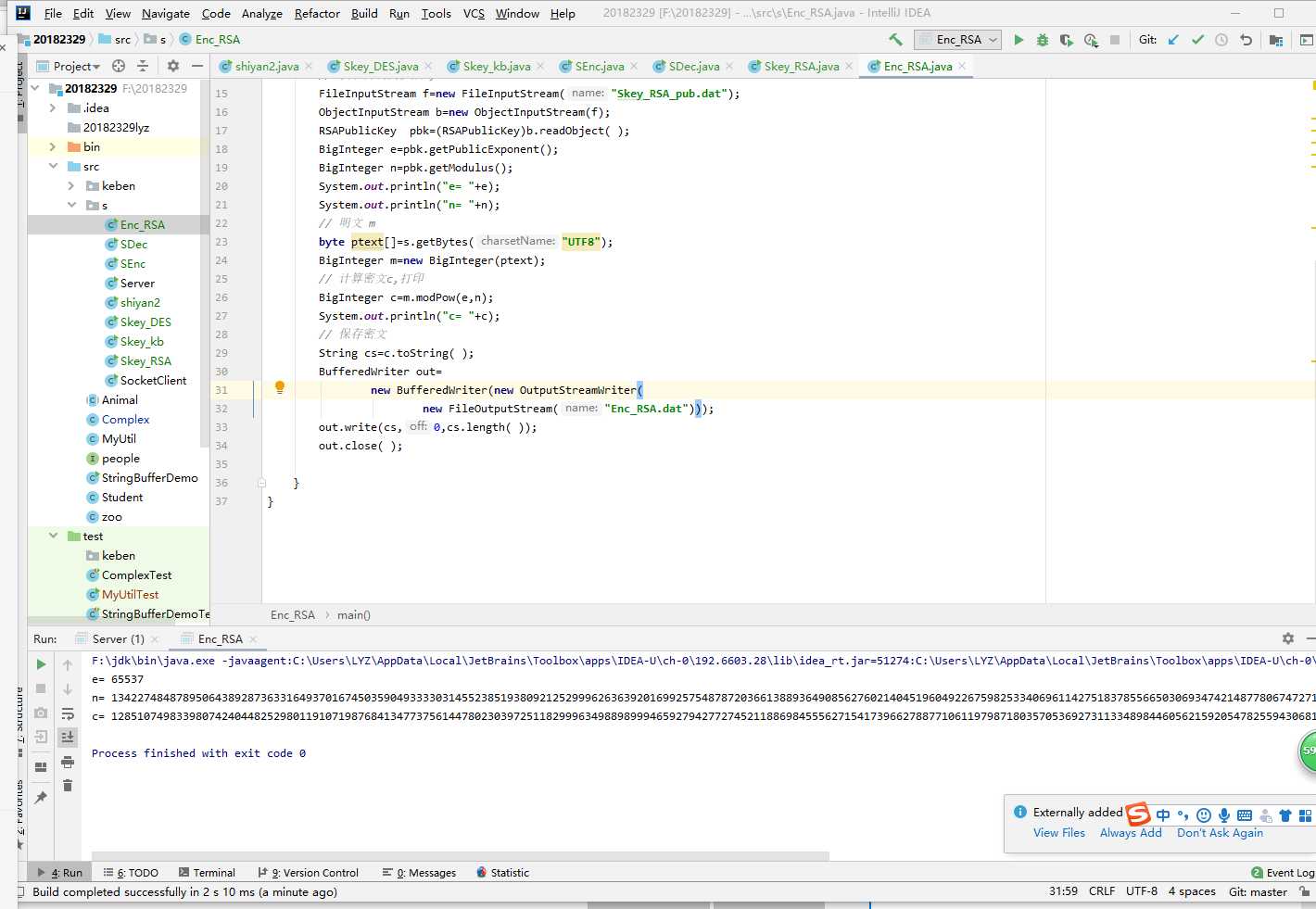Rerun Enc_RSA in Run panel
Viewport: 1316px width, 909px height.
[x=41, y=664]
